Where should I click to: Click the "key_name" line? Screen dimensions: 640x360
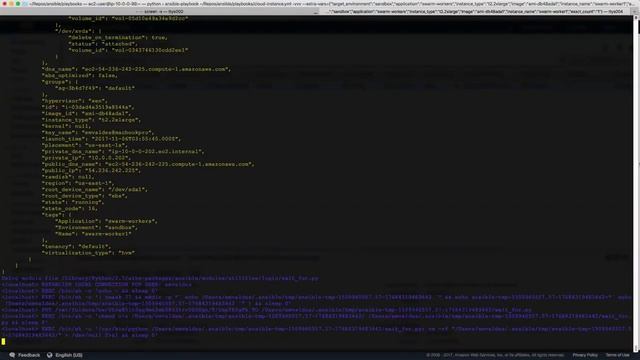click(x=98, y=133)
